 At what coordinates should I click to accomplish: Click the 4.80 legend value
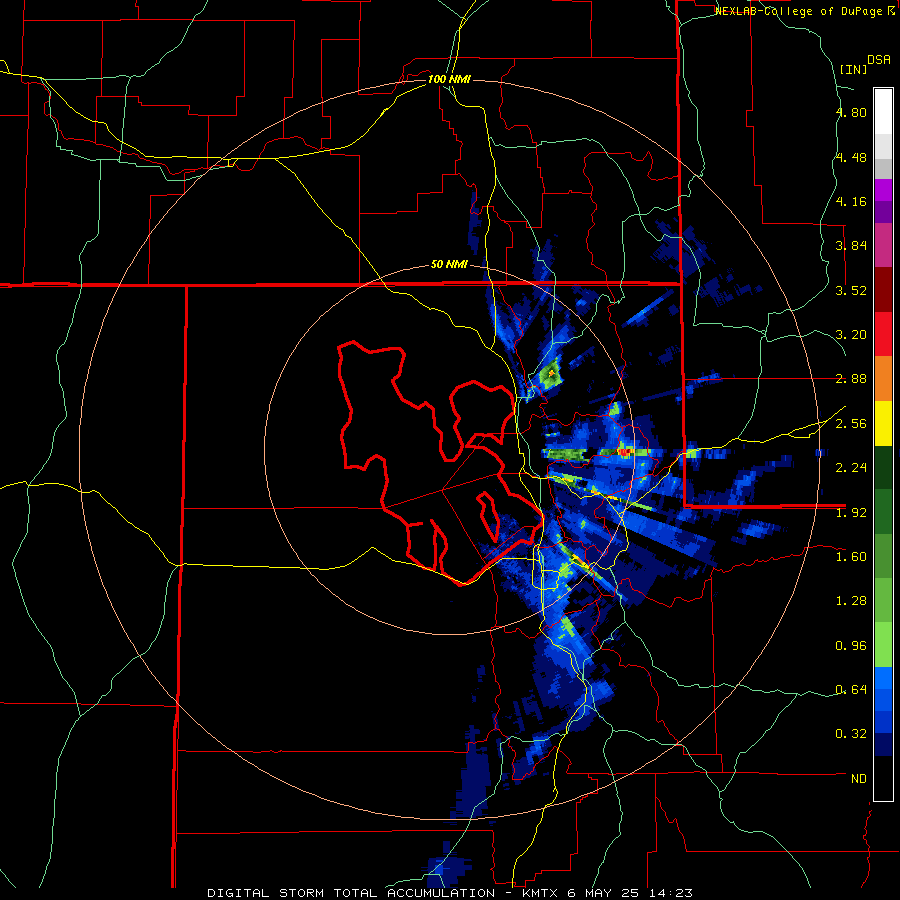851,112
